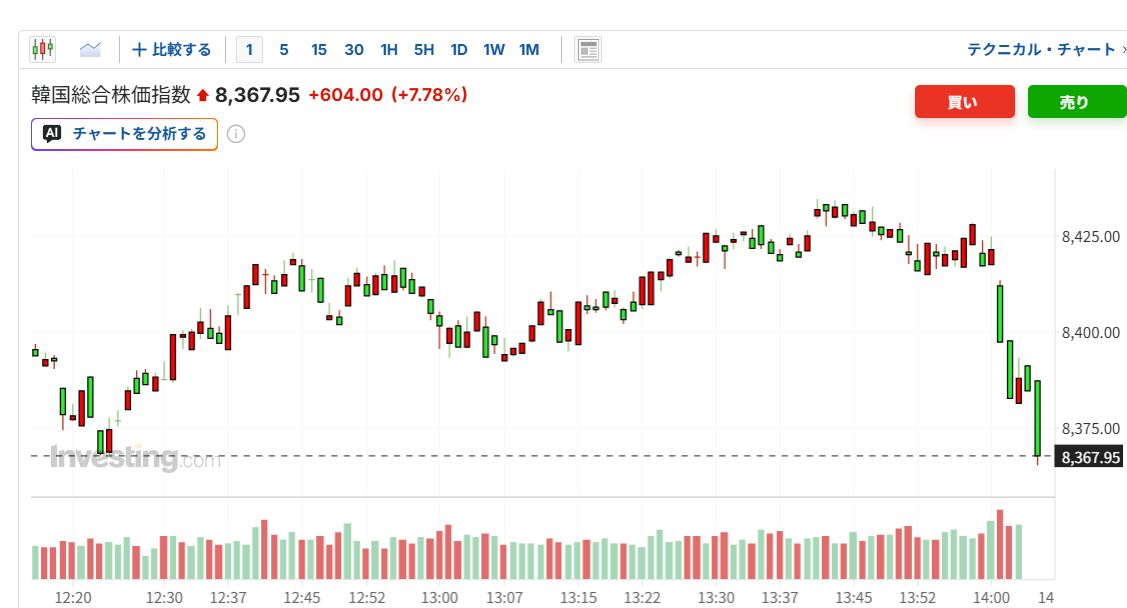Open the news table layout icon
The width and height of the screenshot is (1127, 608).
588,50
